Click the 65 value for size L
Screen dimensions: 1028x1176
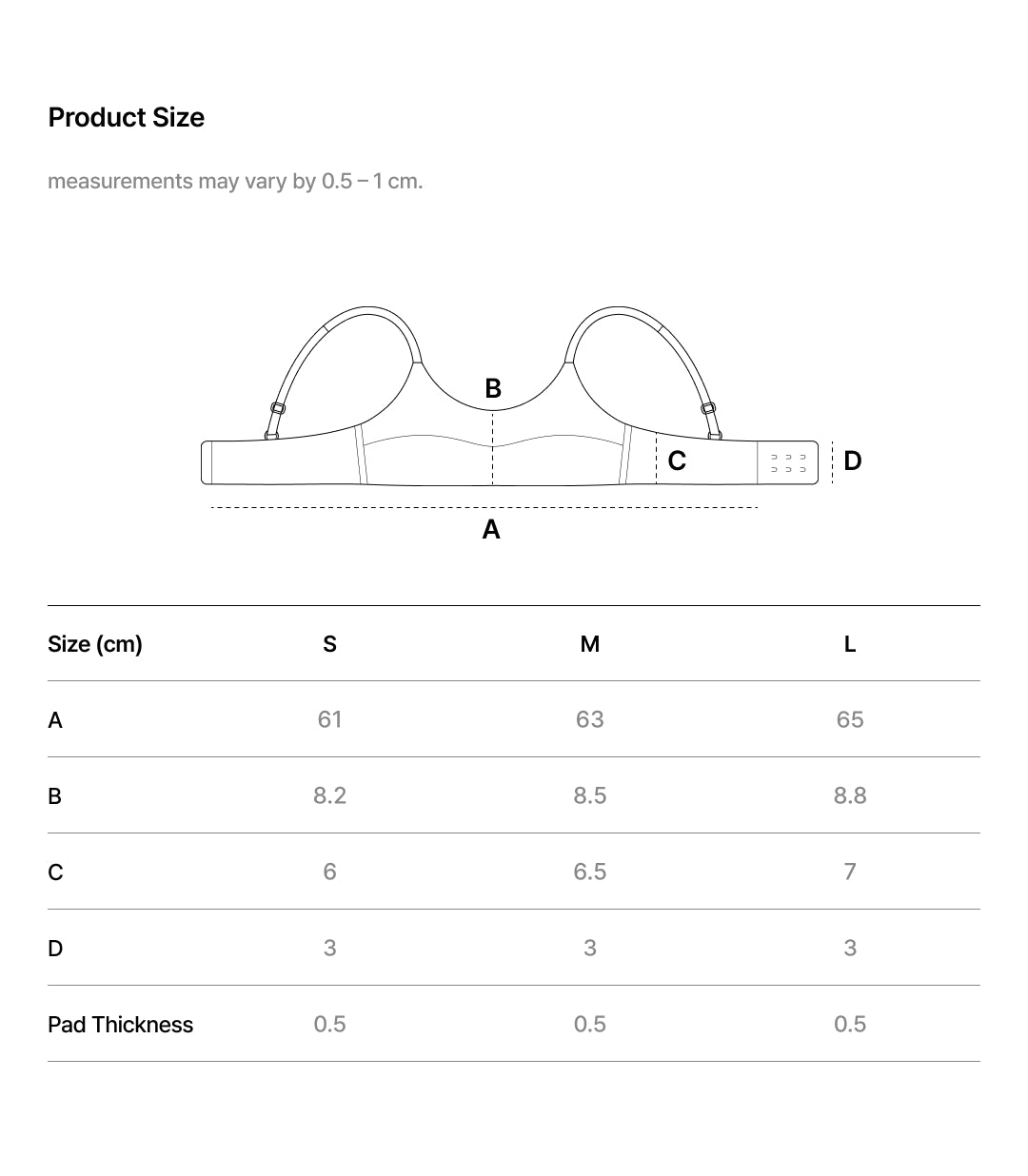(849, 719)
